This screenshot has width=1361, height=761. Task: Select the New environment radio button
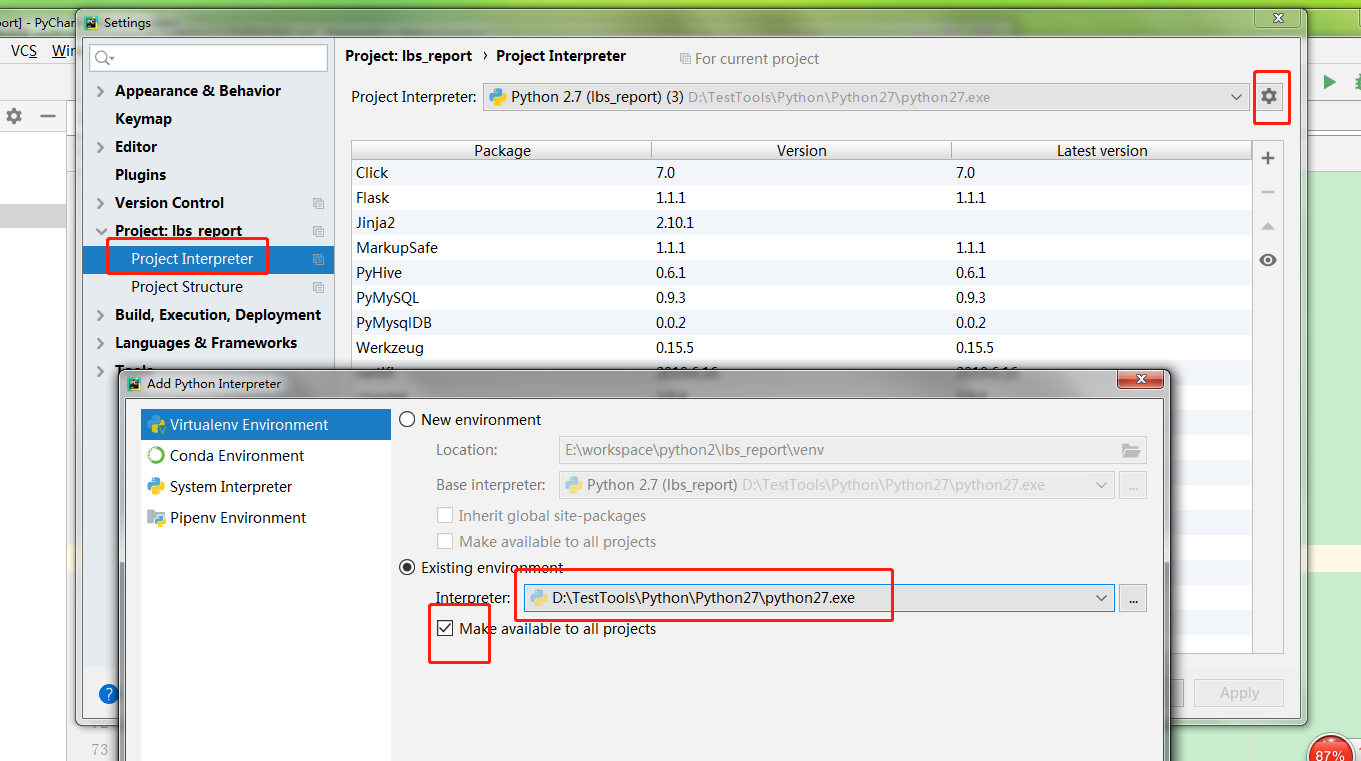click(x=407, y=420)
